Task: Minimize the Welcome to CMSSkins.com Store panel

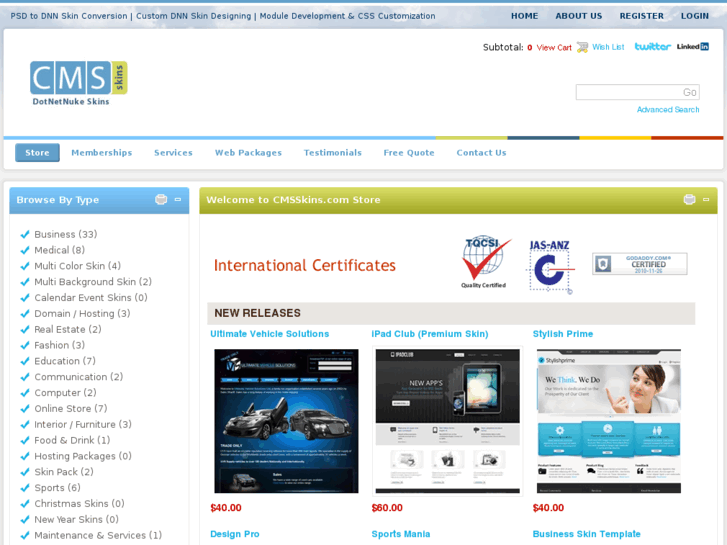Action: point(706,200)
